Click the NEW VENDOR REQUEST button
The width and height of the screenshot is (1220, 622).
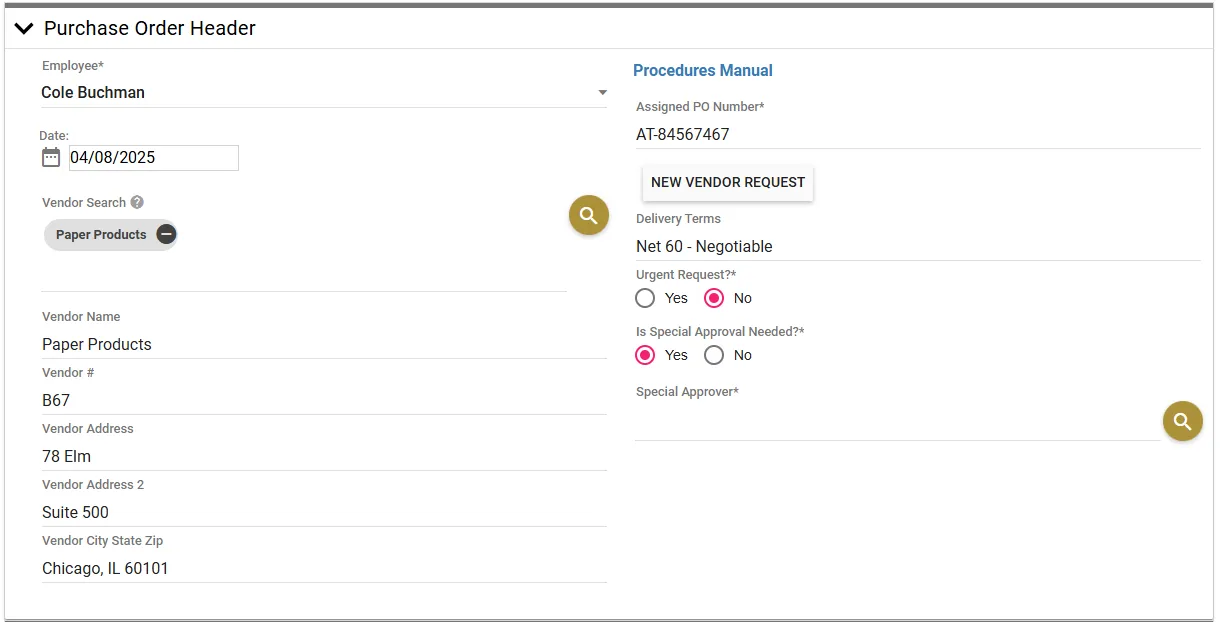pyautogui.click(x=728, y=183)
